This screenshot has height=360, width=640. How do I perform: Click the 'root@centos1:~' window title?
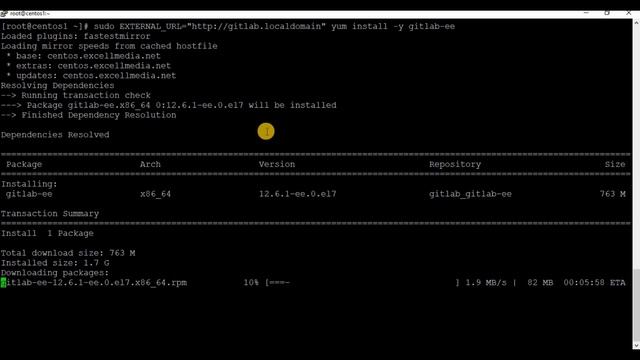click(x=30, y=13)
